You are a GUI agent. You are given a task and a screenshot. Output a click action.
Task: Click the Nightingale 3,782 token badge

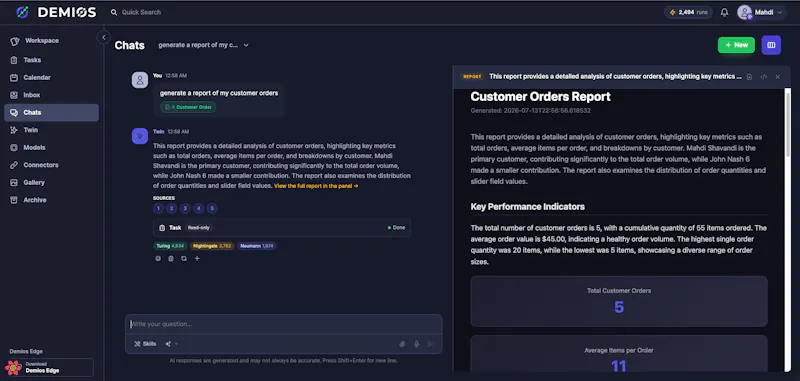212,246
